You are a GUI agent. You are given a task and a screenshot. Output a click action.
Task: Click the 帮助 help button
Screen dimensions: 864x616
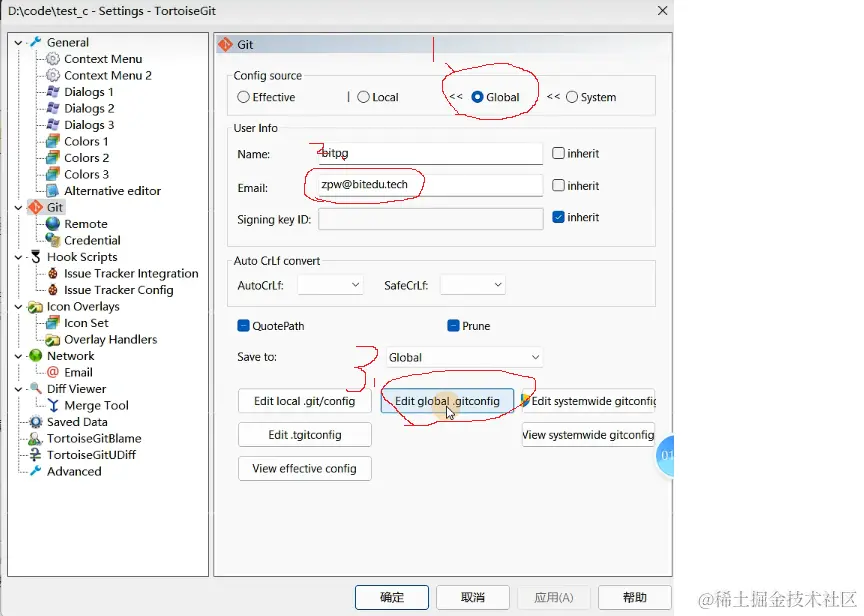pyautogui.click(x=635, y=597)
